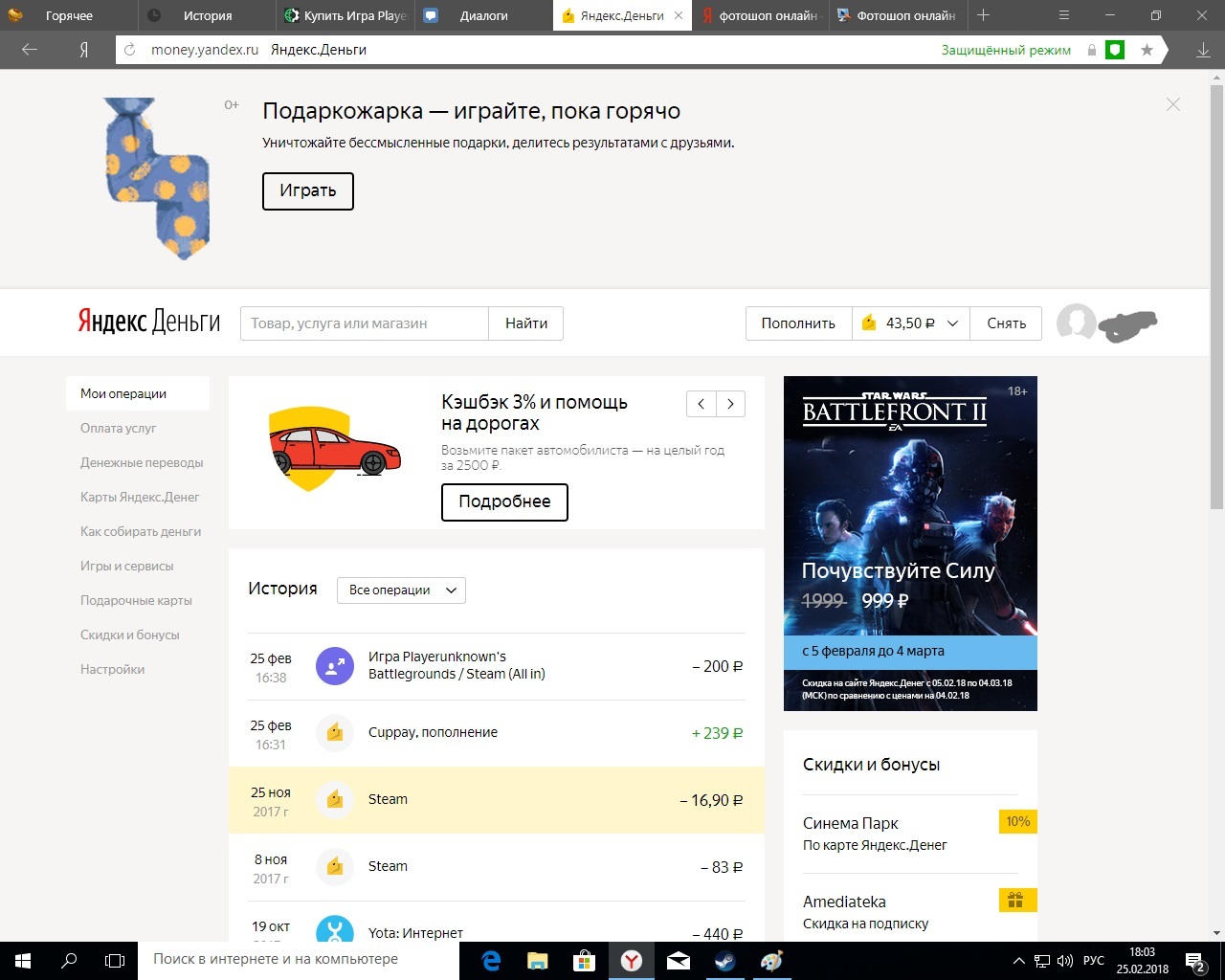Viewport: 1225px width, 980px height.
Task: Open Task View in taskbar
Action: tap(115, 960)
